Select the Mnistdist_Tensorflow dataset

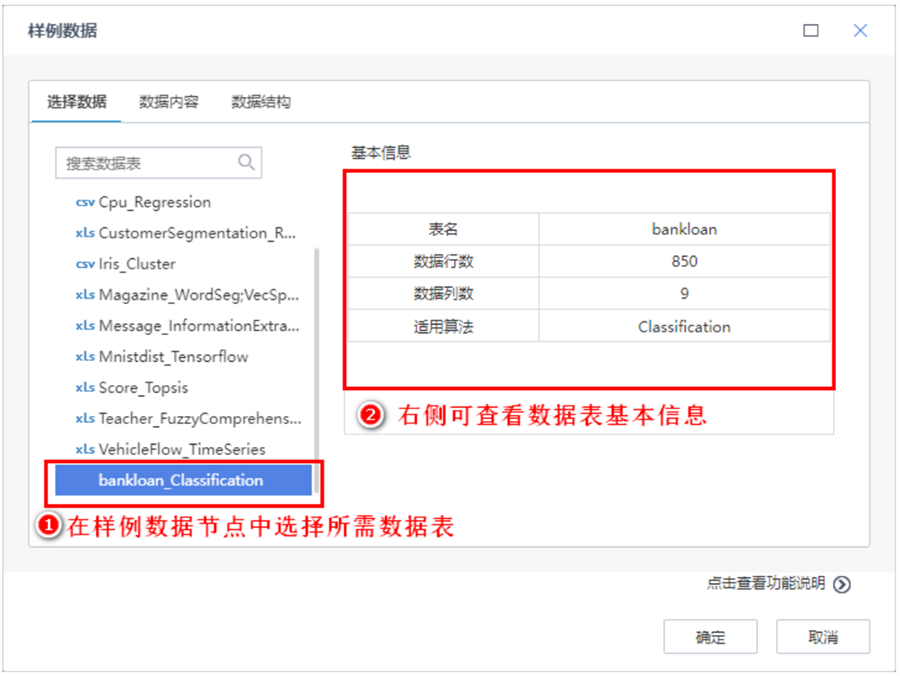point(173,357)
